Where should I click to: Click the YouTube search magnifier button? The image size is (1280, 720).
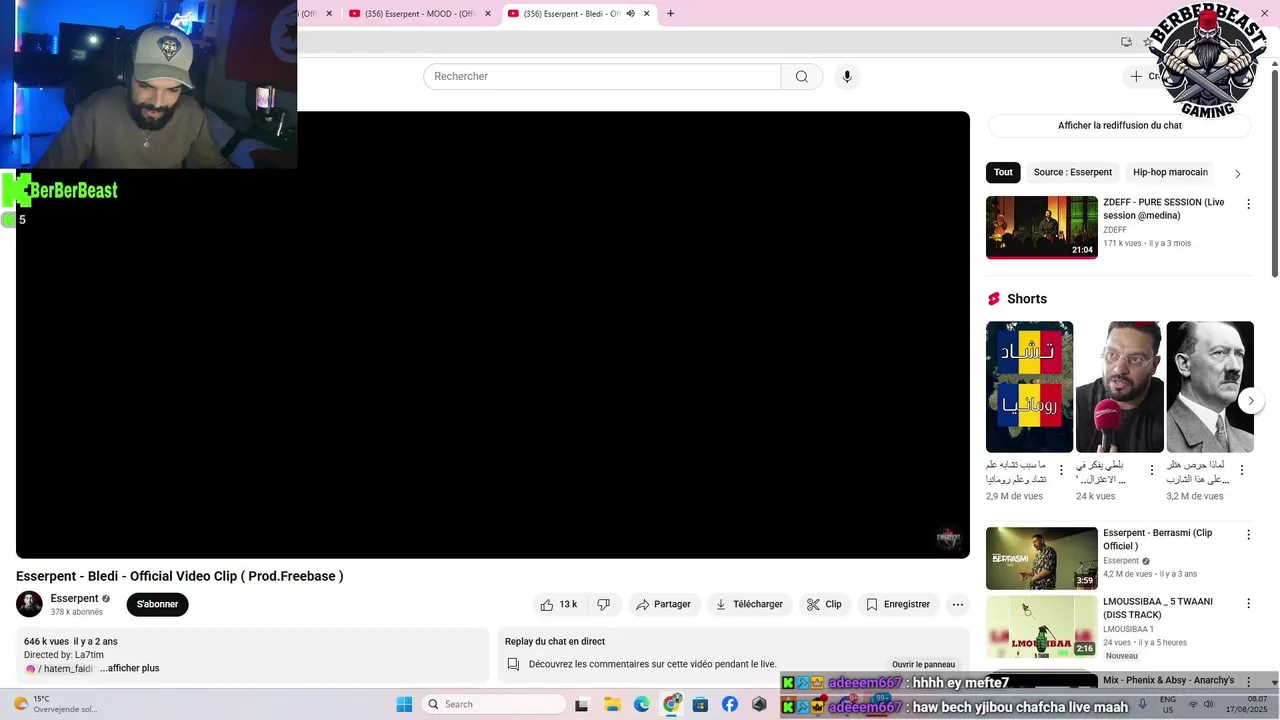801,77
